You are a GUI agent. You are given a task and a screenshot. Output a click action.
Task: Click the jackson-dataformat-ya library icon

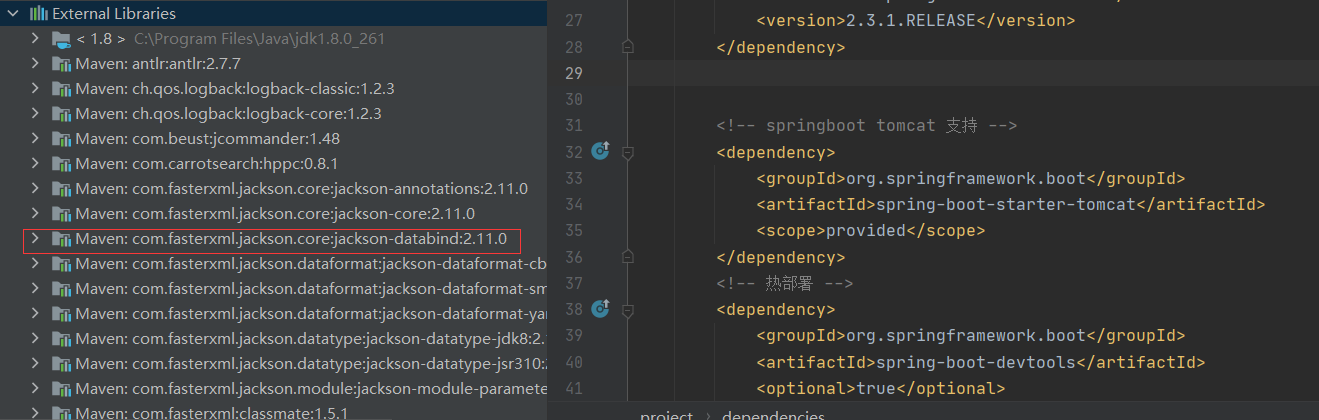tap(61, 314)
